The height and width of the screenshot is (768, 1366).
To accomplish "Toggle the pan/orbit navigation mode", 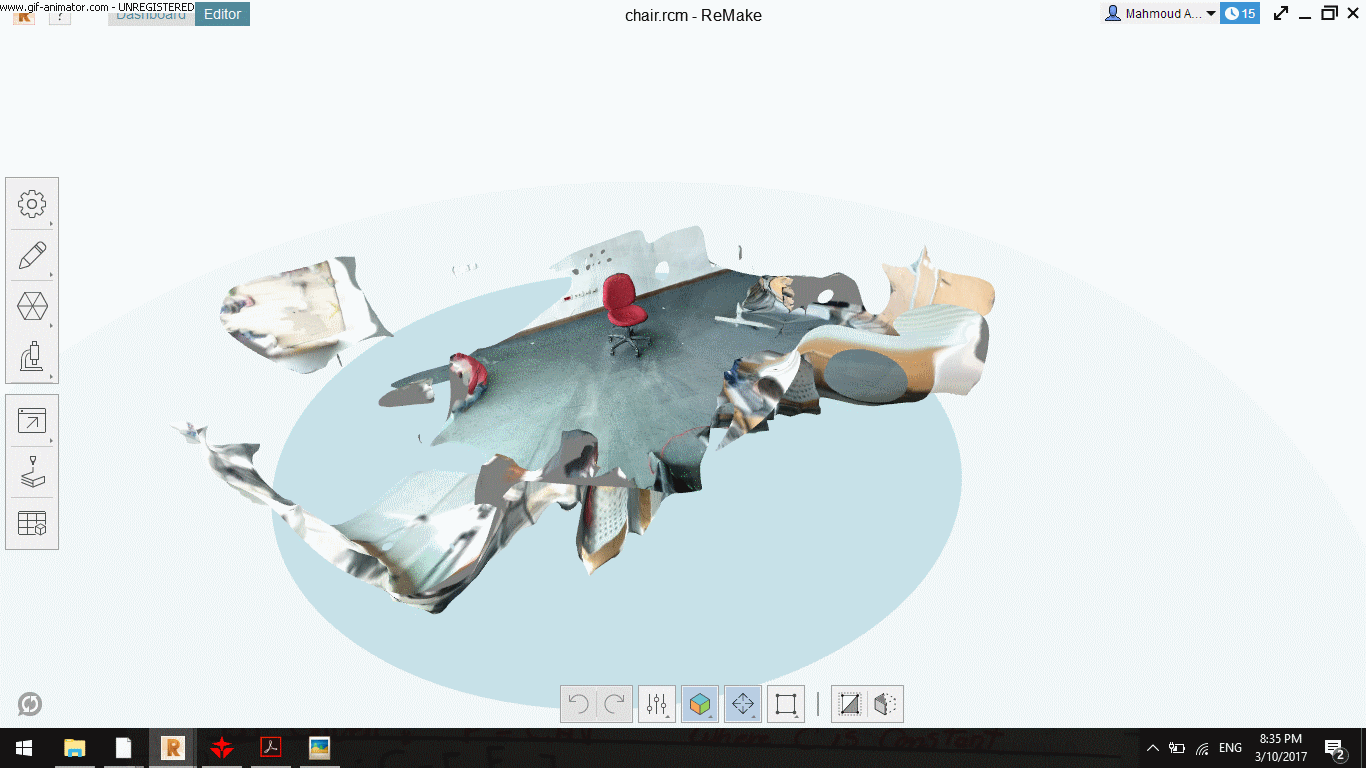I will [743, 704].
